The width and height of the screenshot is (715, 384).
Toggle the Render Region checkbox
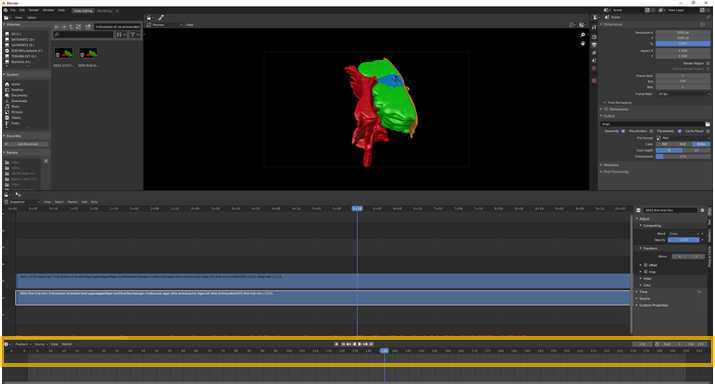[708, 63]
